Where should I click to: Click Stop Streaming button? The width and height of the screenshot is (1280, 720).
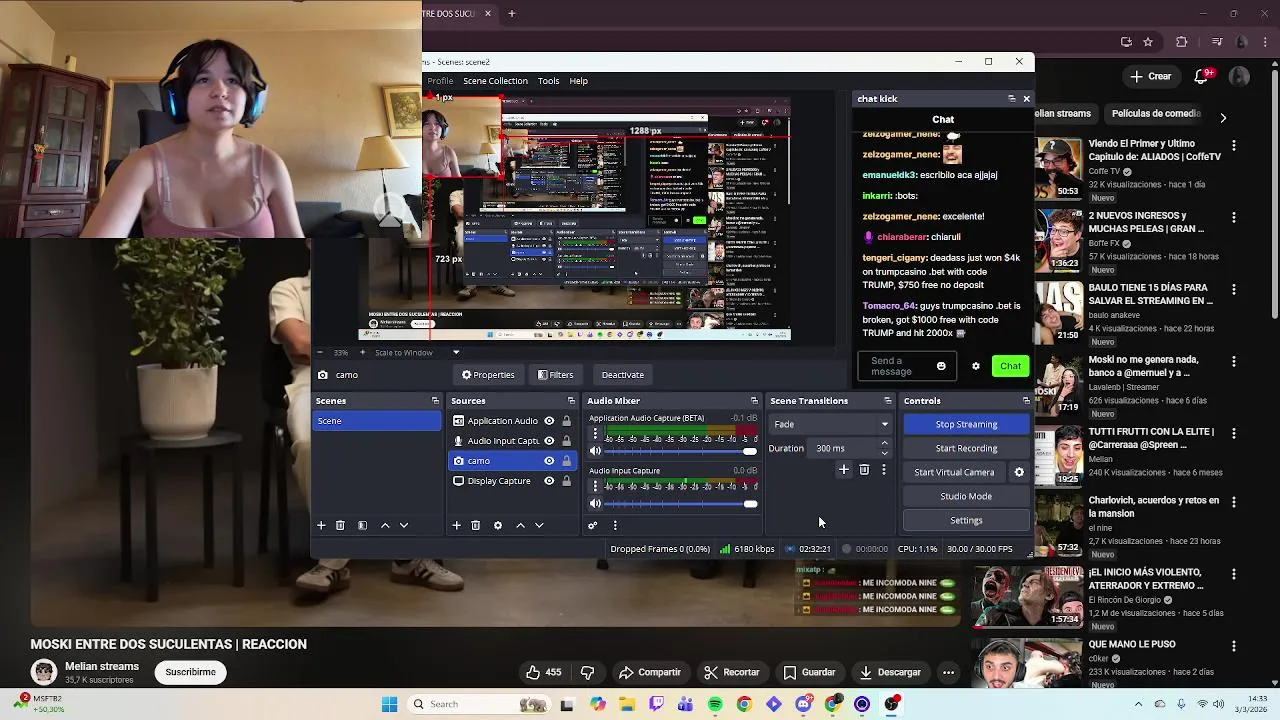pyautogui.click(x=966, y=424)
